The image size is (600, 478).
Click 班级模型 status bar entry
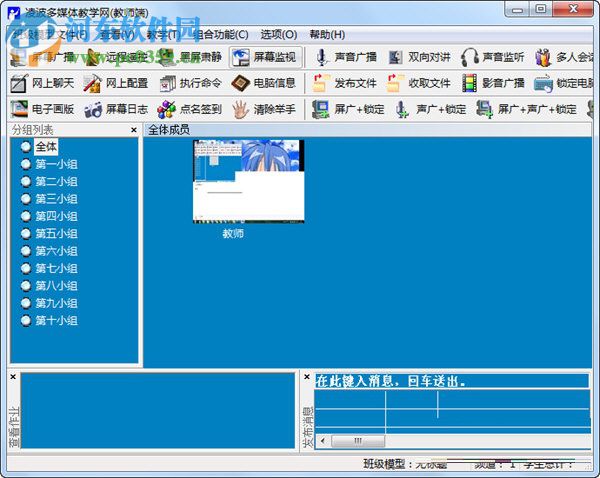click(x=405, y=465)
